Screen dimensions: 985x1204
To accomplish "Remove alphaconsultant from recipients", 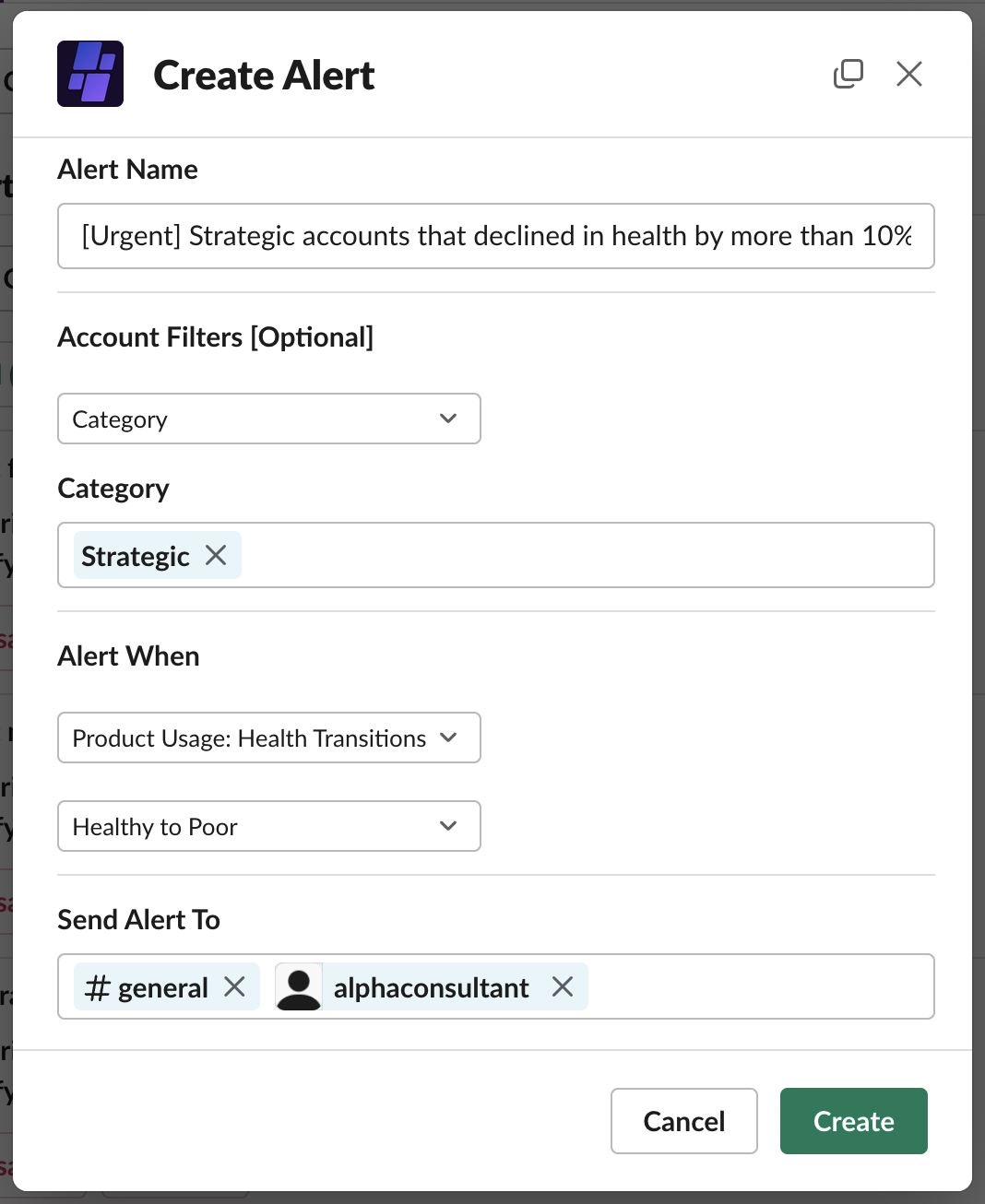I will 563,986.
